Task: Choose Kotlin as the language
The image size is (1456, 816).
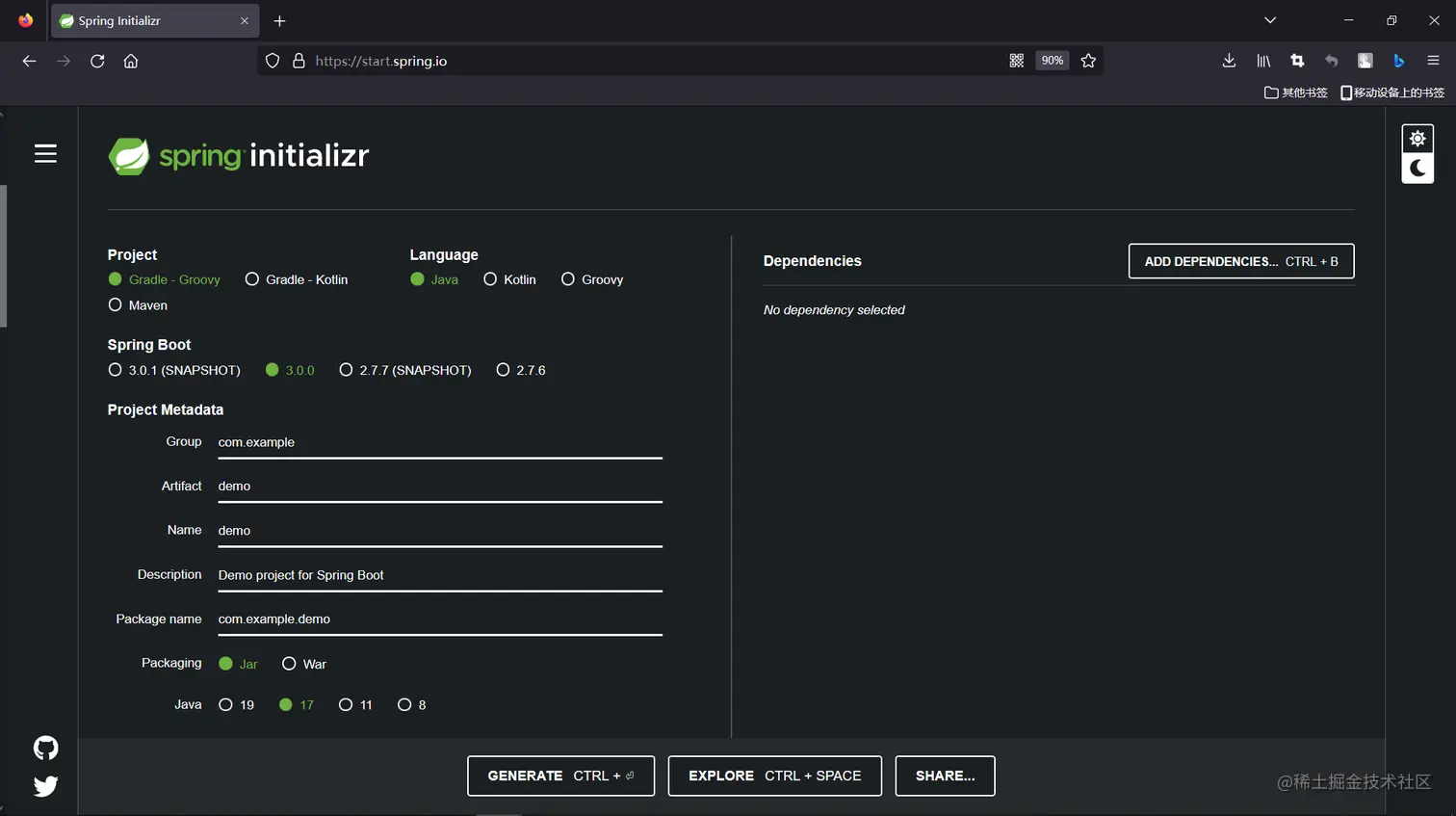Action: tap(509, 279)
